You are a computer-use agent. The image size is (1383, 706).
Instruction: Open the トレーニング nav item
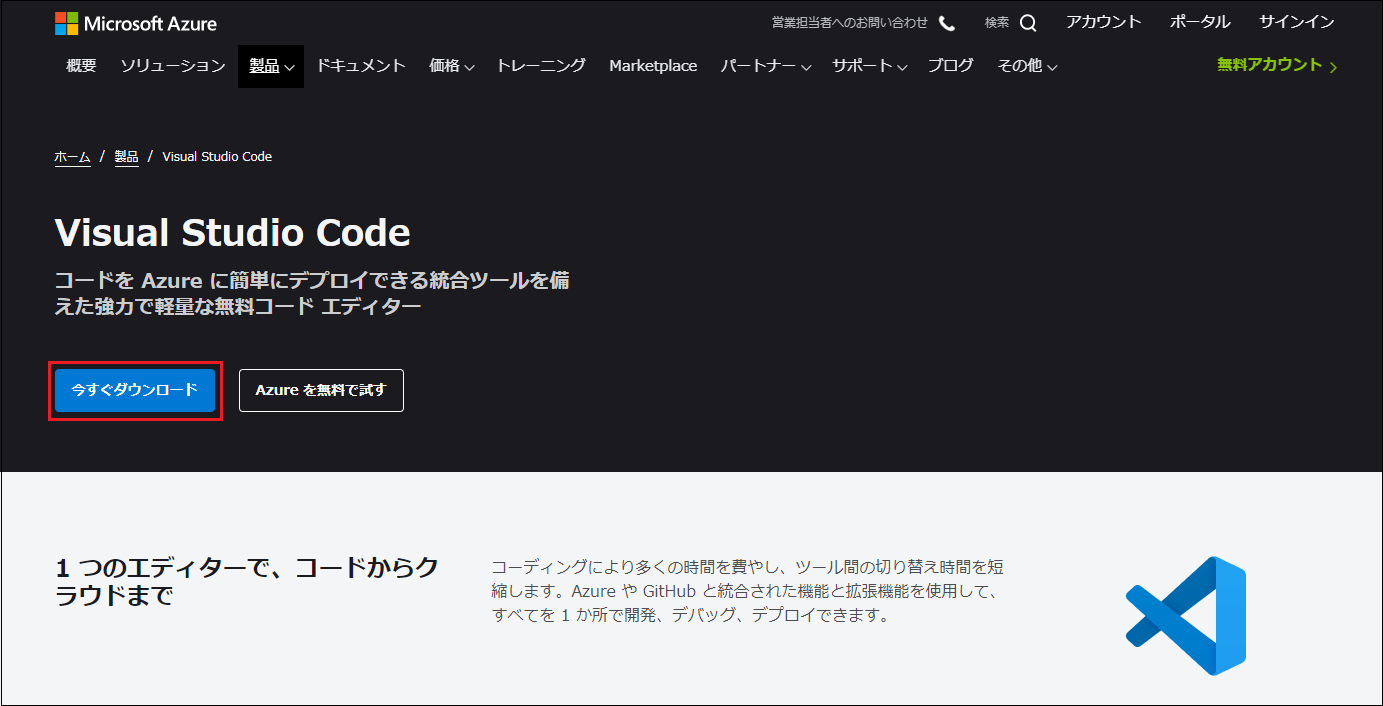(541, 66)
